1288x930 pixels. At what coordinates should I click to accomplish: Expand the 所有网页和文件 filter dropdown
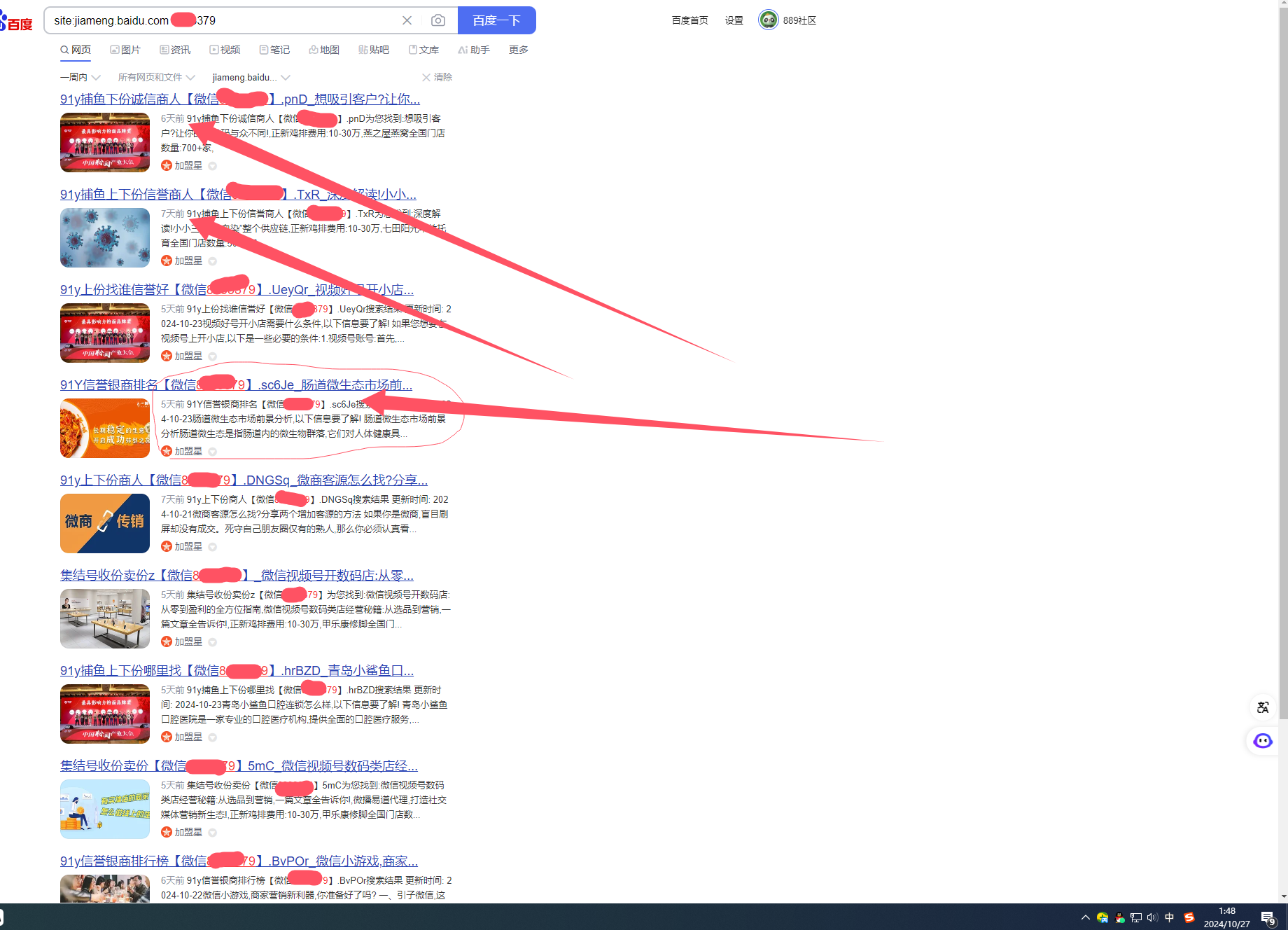[x=156, y=77]
